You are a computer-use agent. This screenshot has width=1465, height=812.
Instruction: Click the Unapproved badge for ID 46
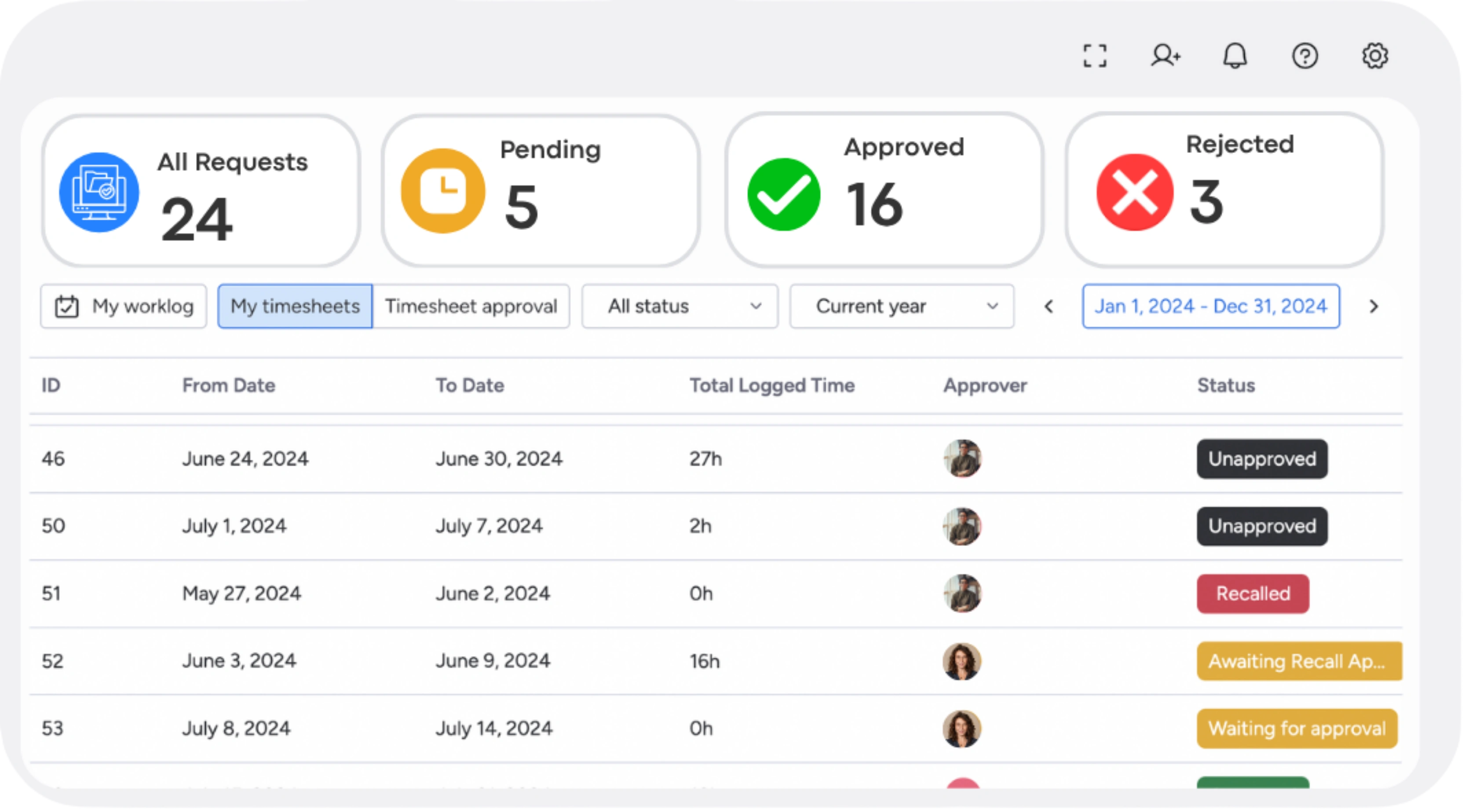(x=1262, y=459)
